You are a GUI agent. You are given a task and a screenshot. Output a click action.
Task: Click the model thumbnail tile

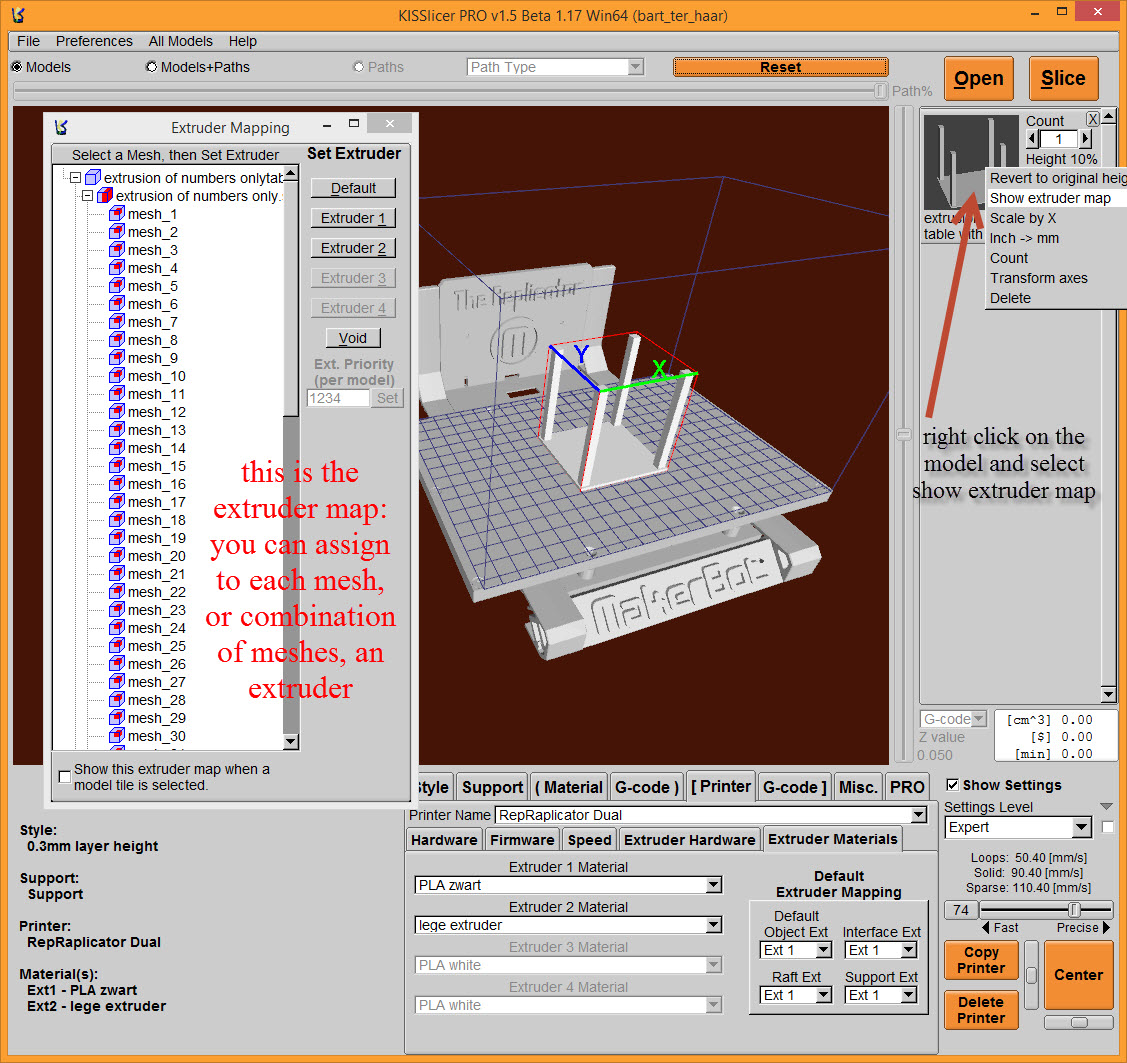pos(970,162)
